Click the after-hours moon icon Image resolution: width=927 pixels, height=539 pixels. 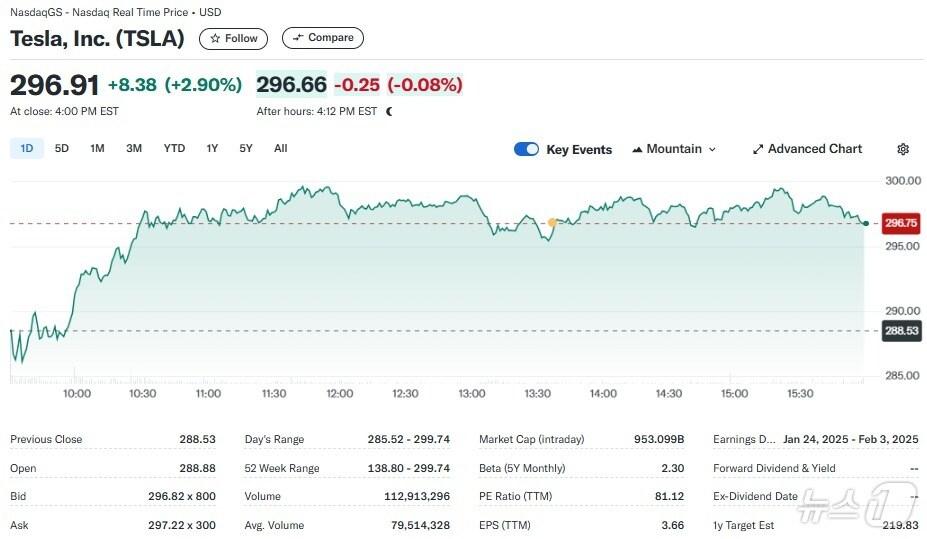[x=389, y=111]
